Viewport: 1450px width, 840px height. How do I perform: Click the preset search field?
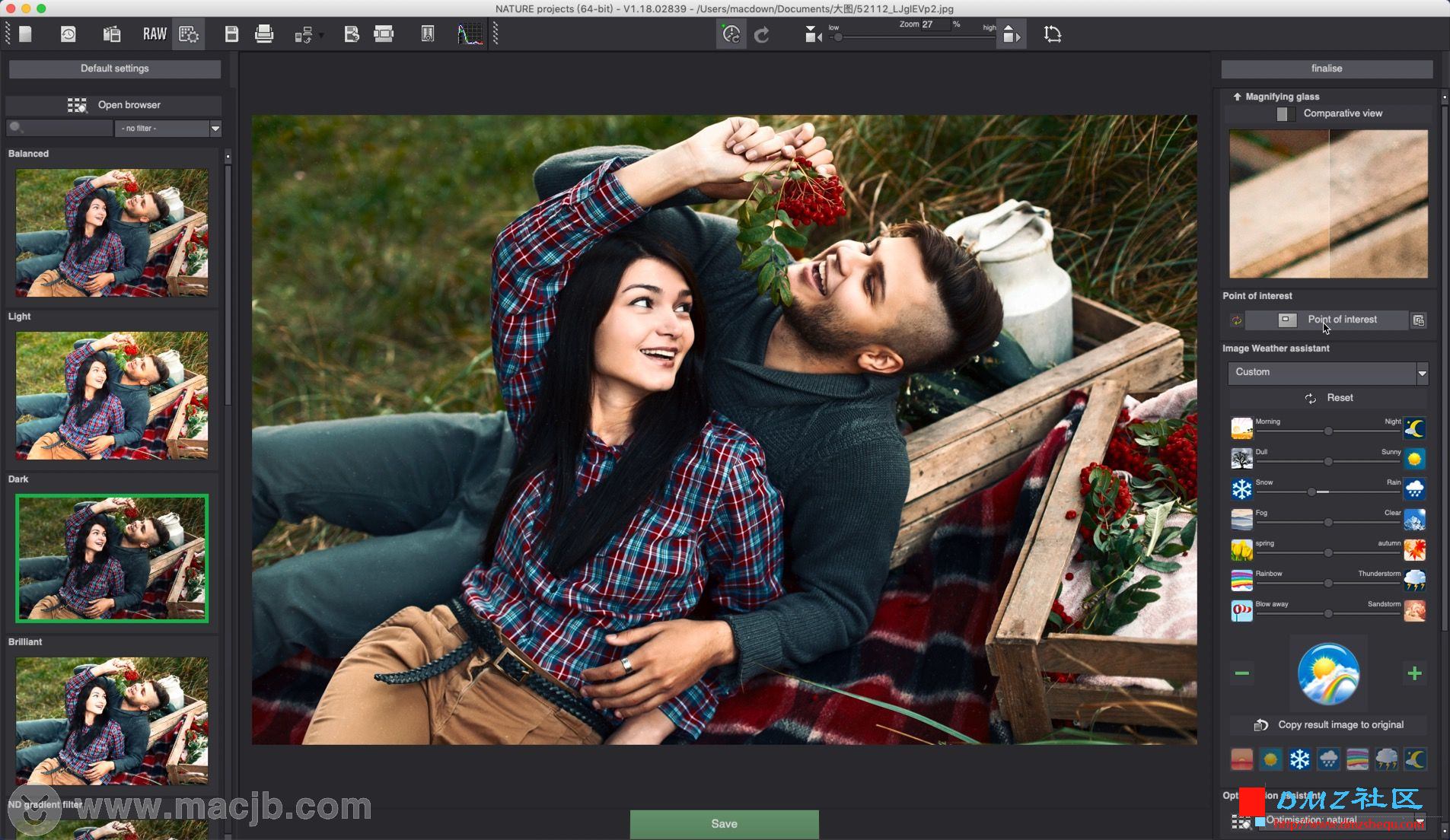coord(59,129)
